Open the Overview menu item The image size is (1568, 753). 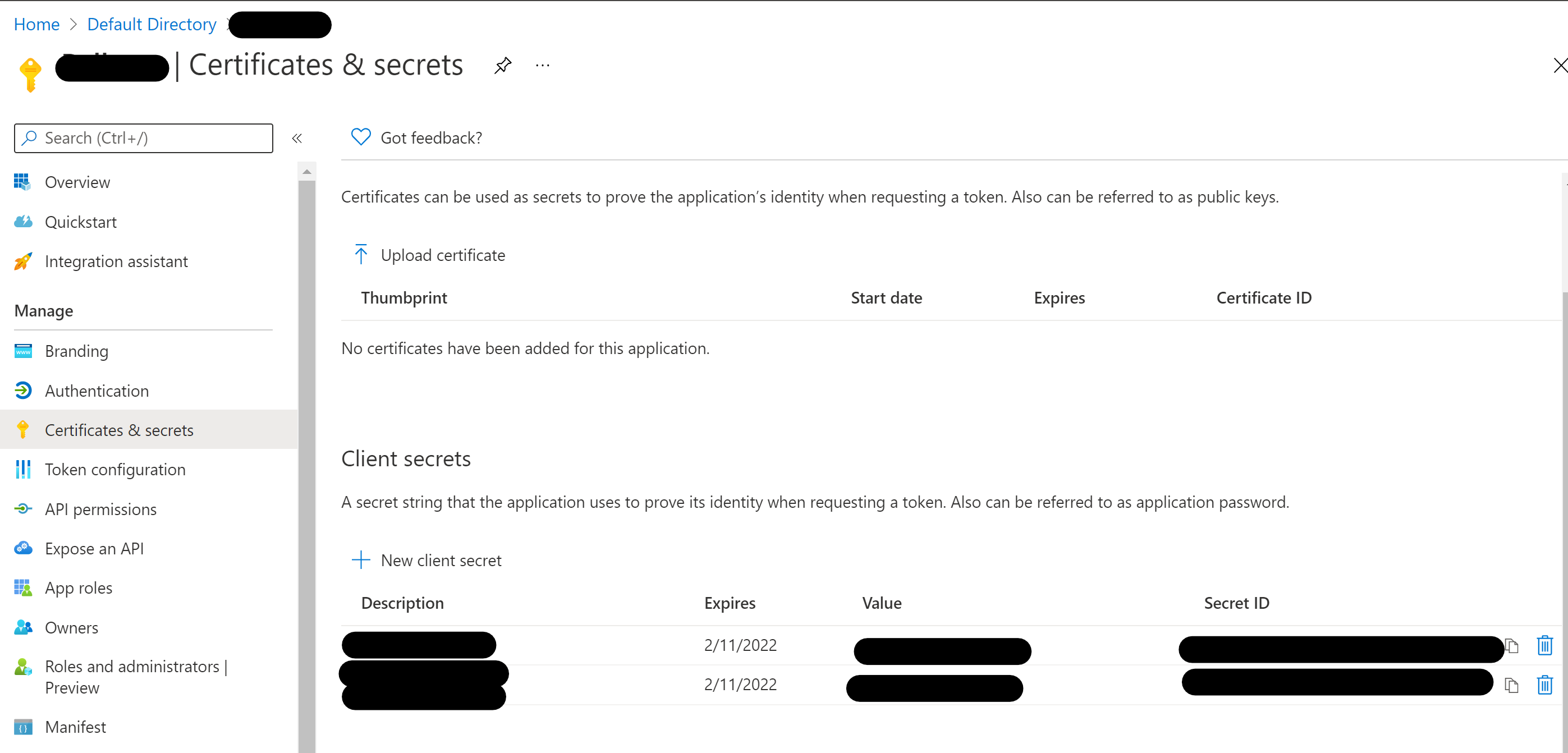77,182
